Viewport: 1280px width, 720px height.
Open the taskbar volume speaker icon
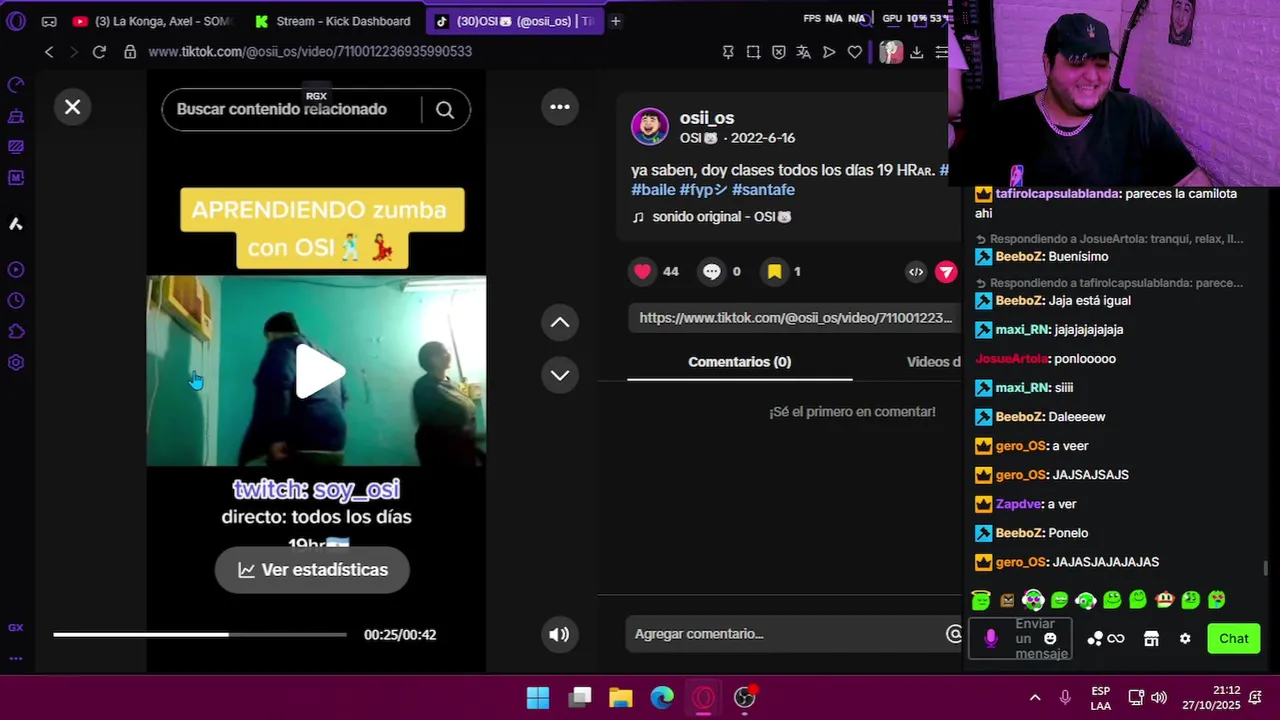[1159, 698]
